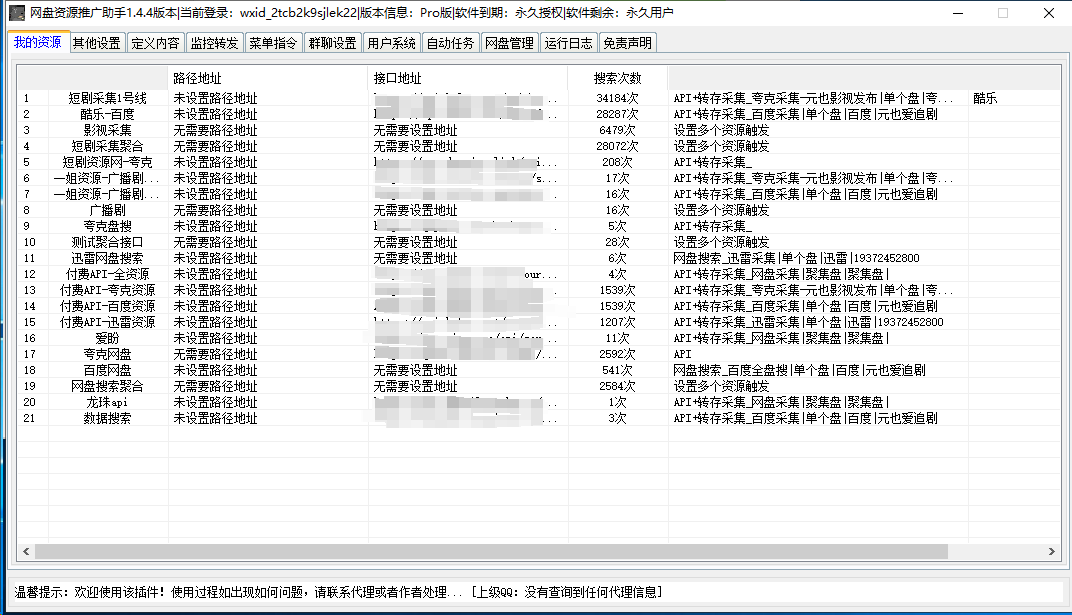This screenshot has height=615, width=1072.
Task: Click the horizontal scrollbar left arrow
Action: (x=25, y=551)
